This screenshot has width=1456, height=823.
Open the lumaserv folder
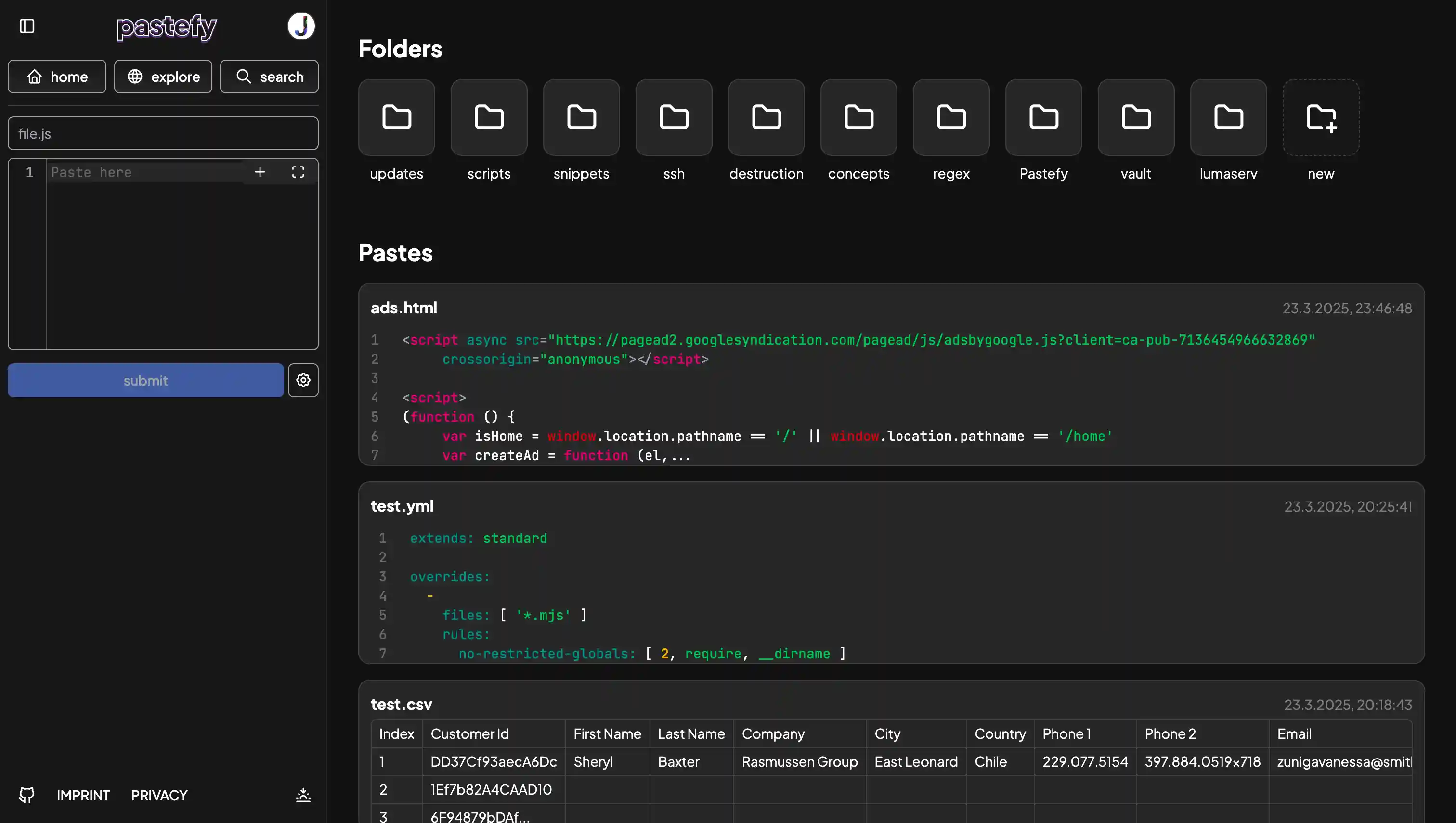click(1228, 117)
